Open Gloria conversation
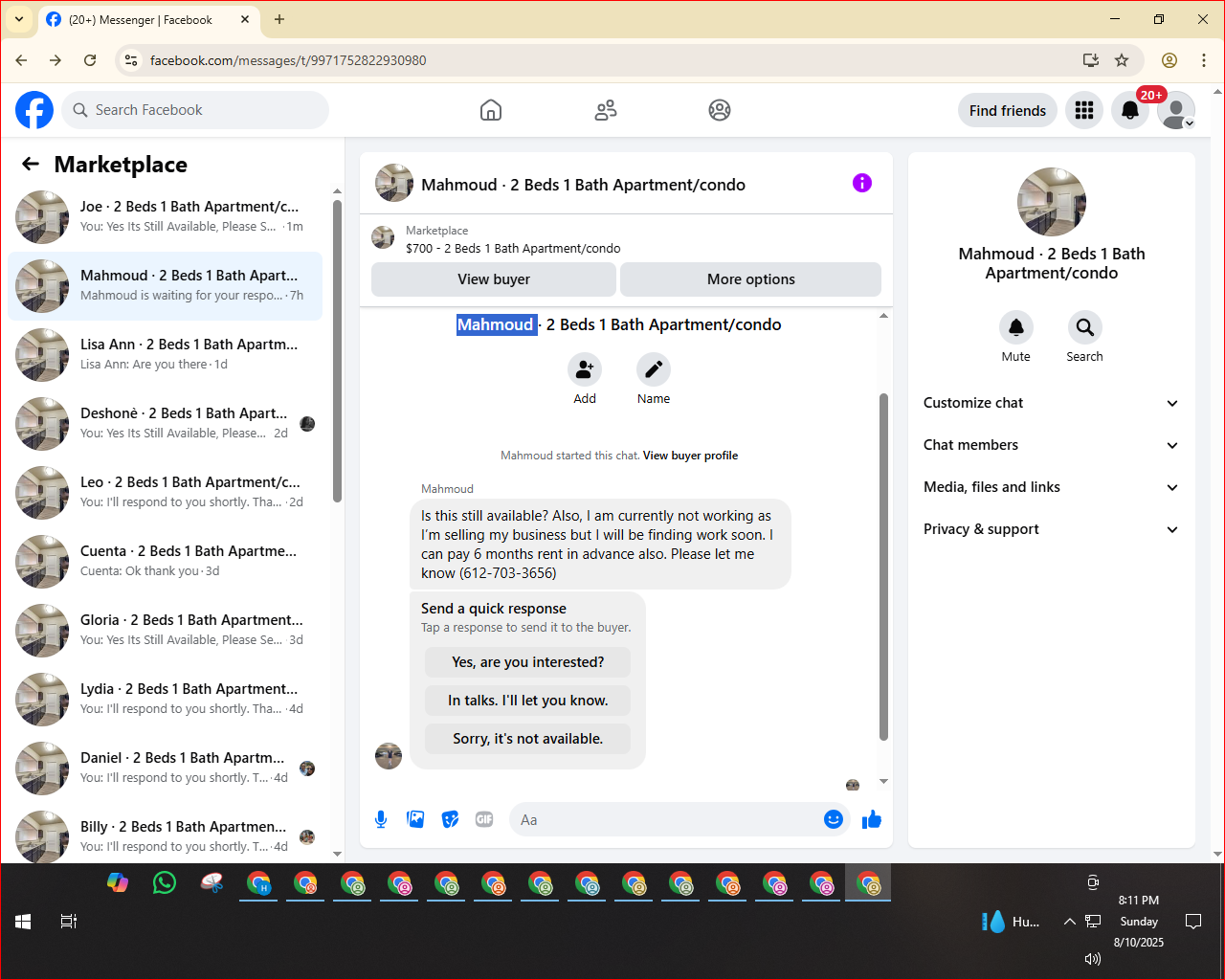The height and width of the screenshot is (980, 1225). (x=165, y=631)
